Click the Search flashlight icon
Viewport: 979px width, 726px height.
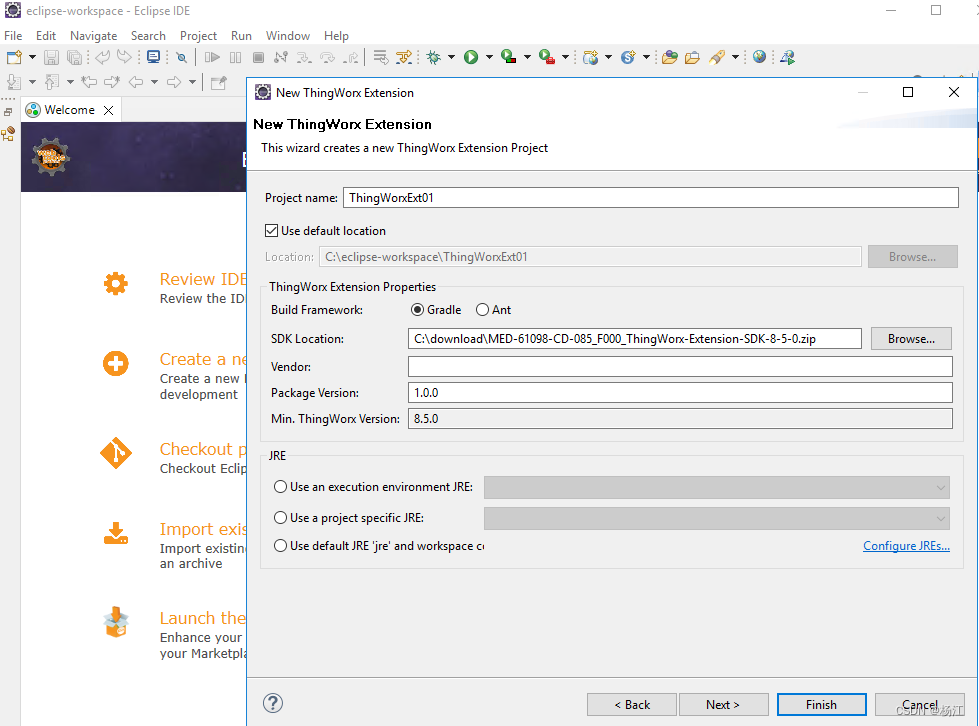[717, 57]
